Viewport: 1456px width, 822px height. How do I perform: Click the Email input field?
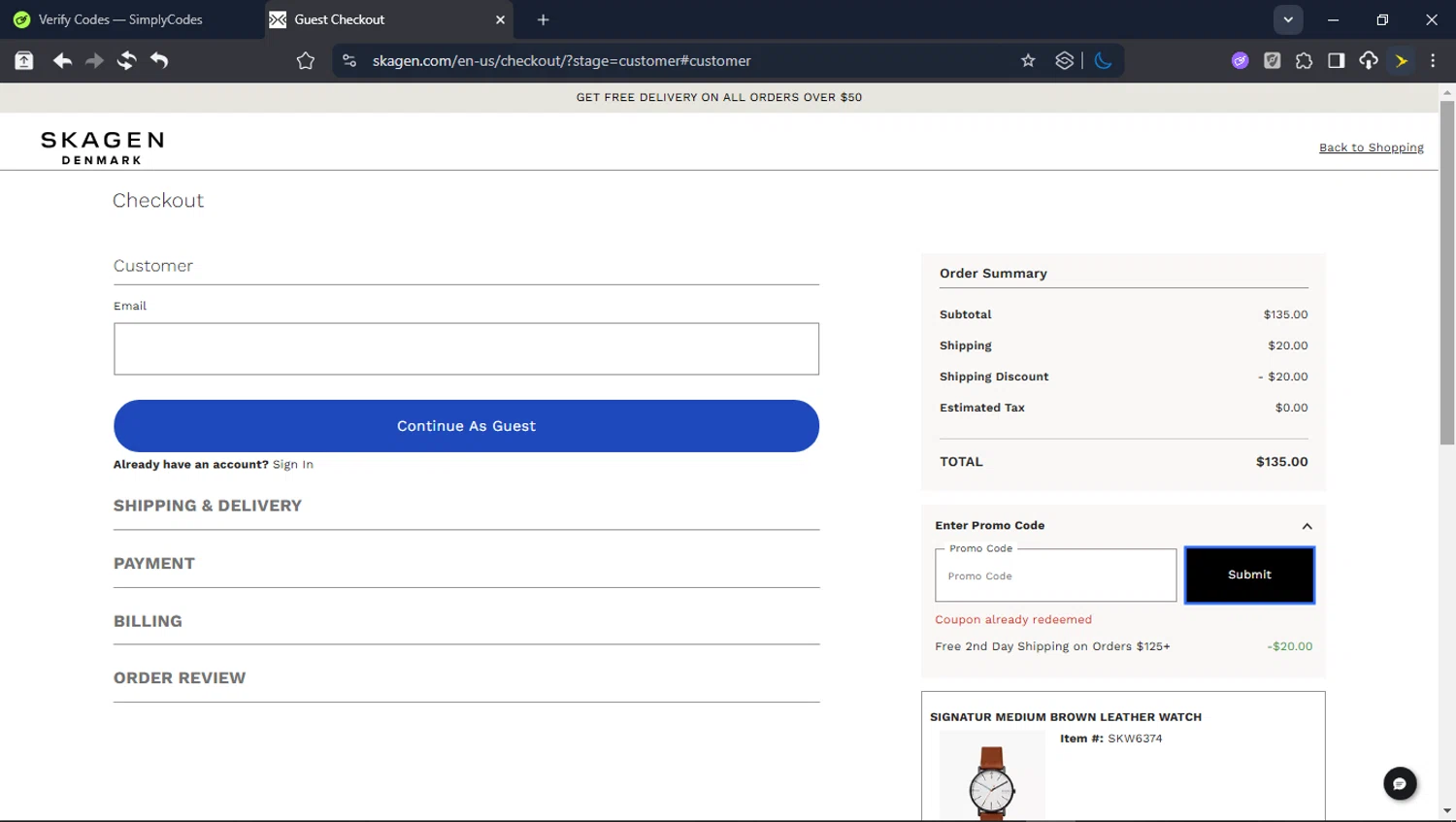pos(466,348)
